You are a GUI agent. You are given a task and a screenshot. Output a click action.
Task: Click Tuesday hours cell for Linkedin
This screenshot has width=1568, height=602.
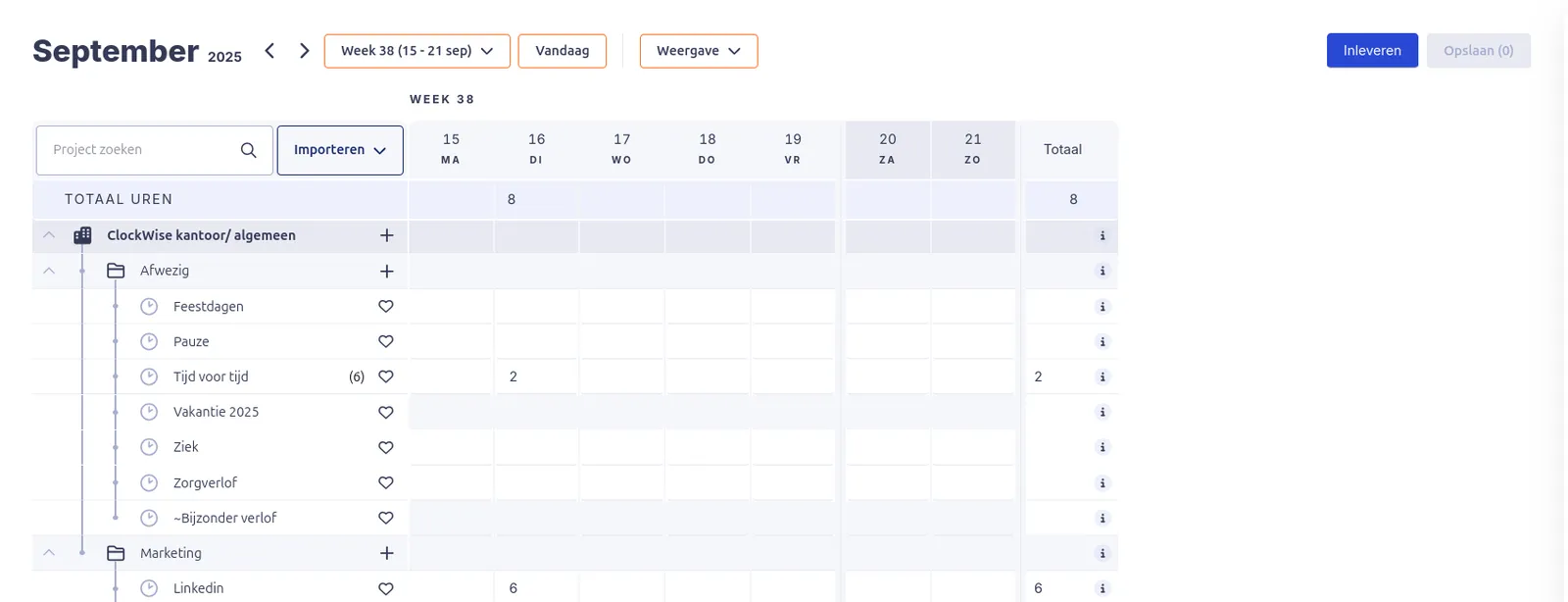point(536,588)
